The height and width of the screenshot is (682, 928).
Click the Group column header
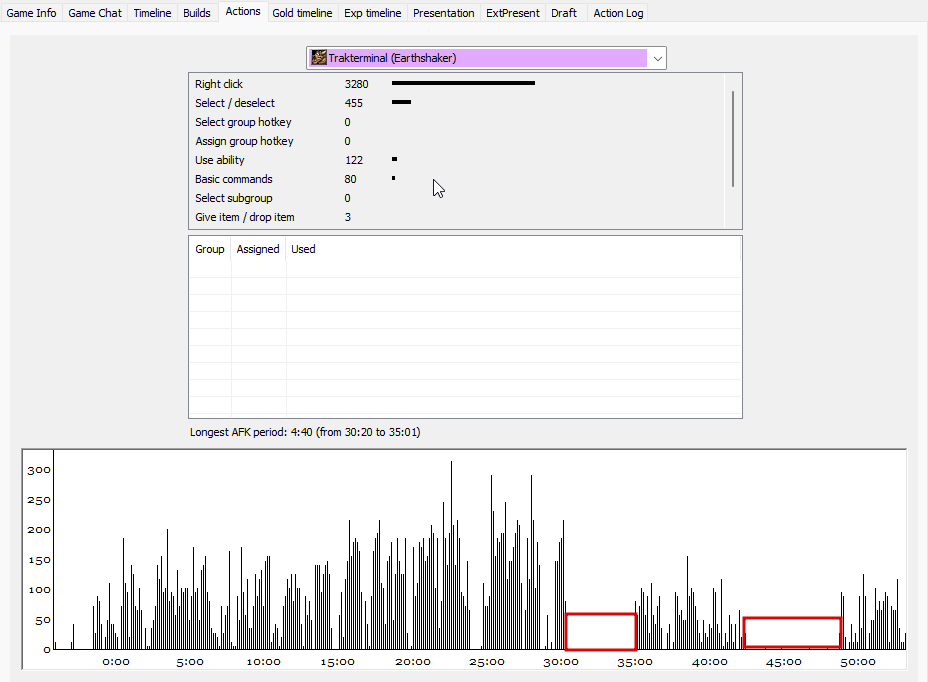click(x=210, y=249)
